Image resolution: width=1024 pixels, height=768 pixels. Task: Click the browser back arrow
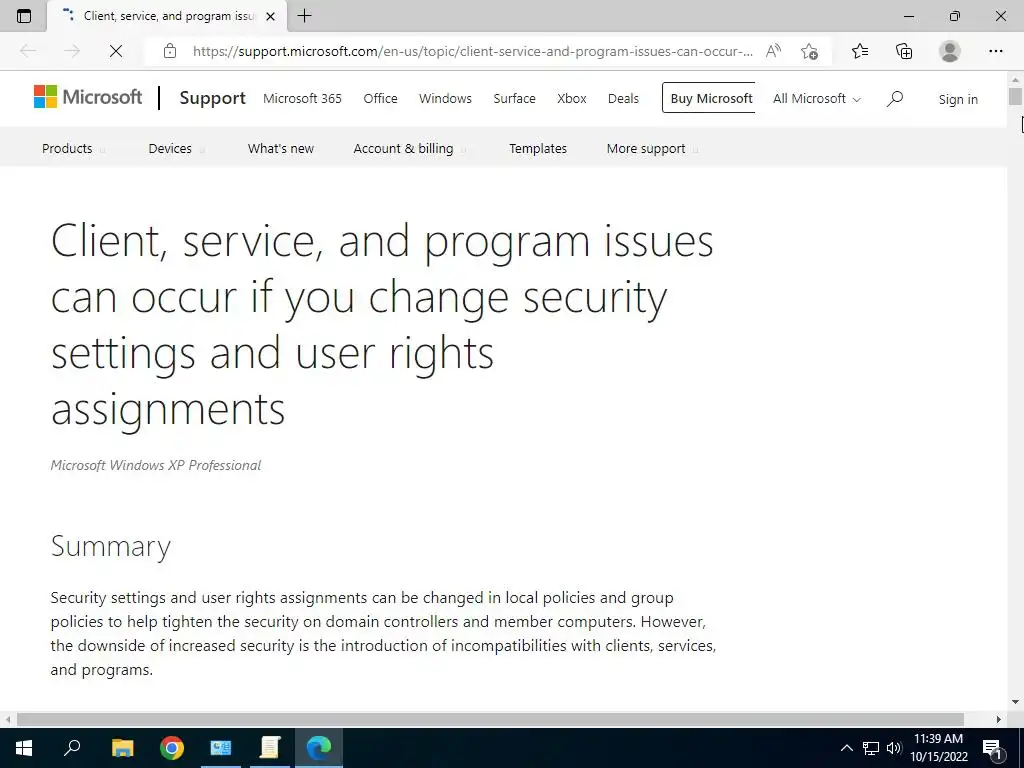28,51
